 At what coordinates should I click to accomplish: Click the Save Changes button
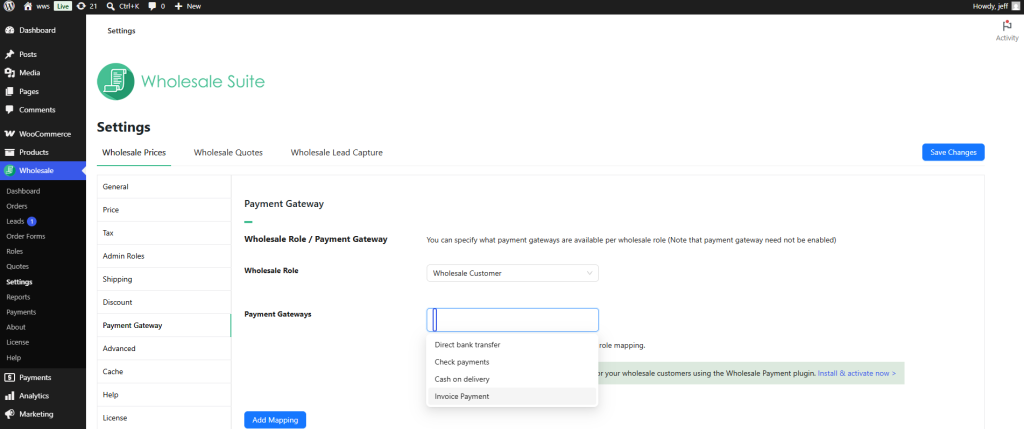pos(953,152)
